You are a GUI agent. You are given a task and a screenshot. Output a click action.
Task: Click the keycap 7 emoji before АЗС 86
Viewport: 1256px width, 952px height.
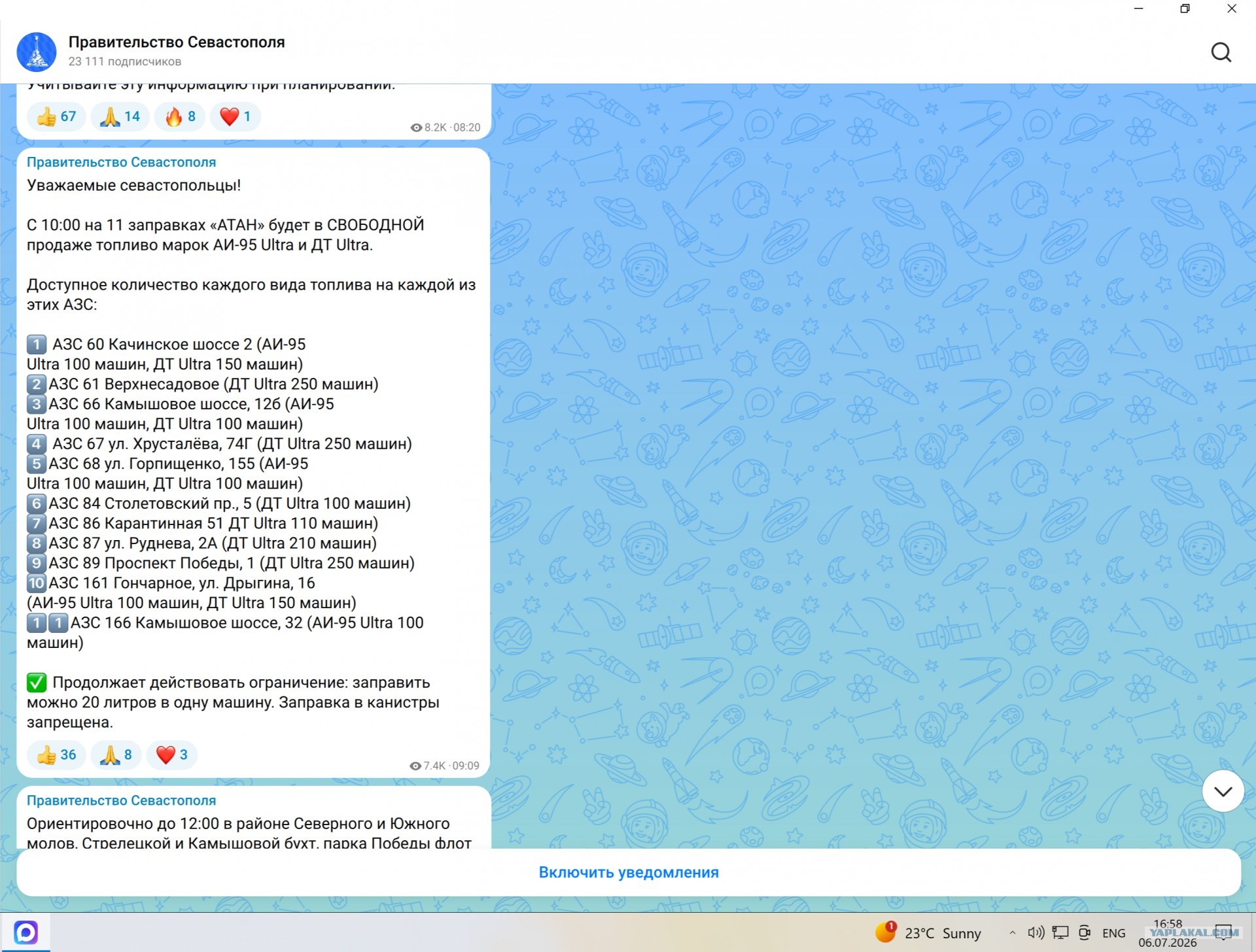37,523
